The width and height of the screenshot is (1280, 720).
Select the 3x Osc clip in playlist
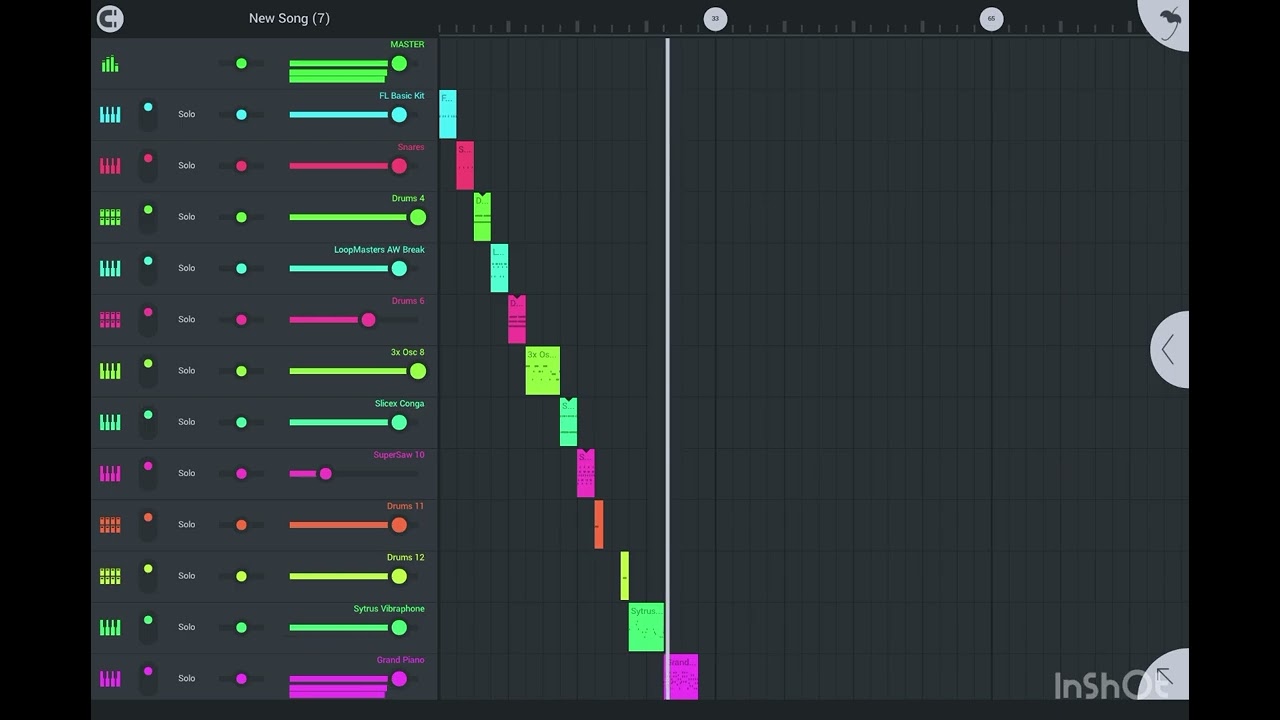(x=543, y=370)
